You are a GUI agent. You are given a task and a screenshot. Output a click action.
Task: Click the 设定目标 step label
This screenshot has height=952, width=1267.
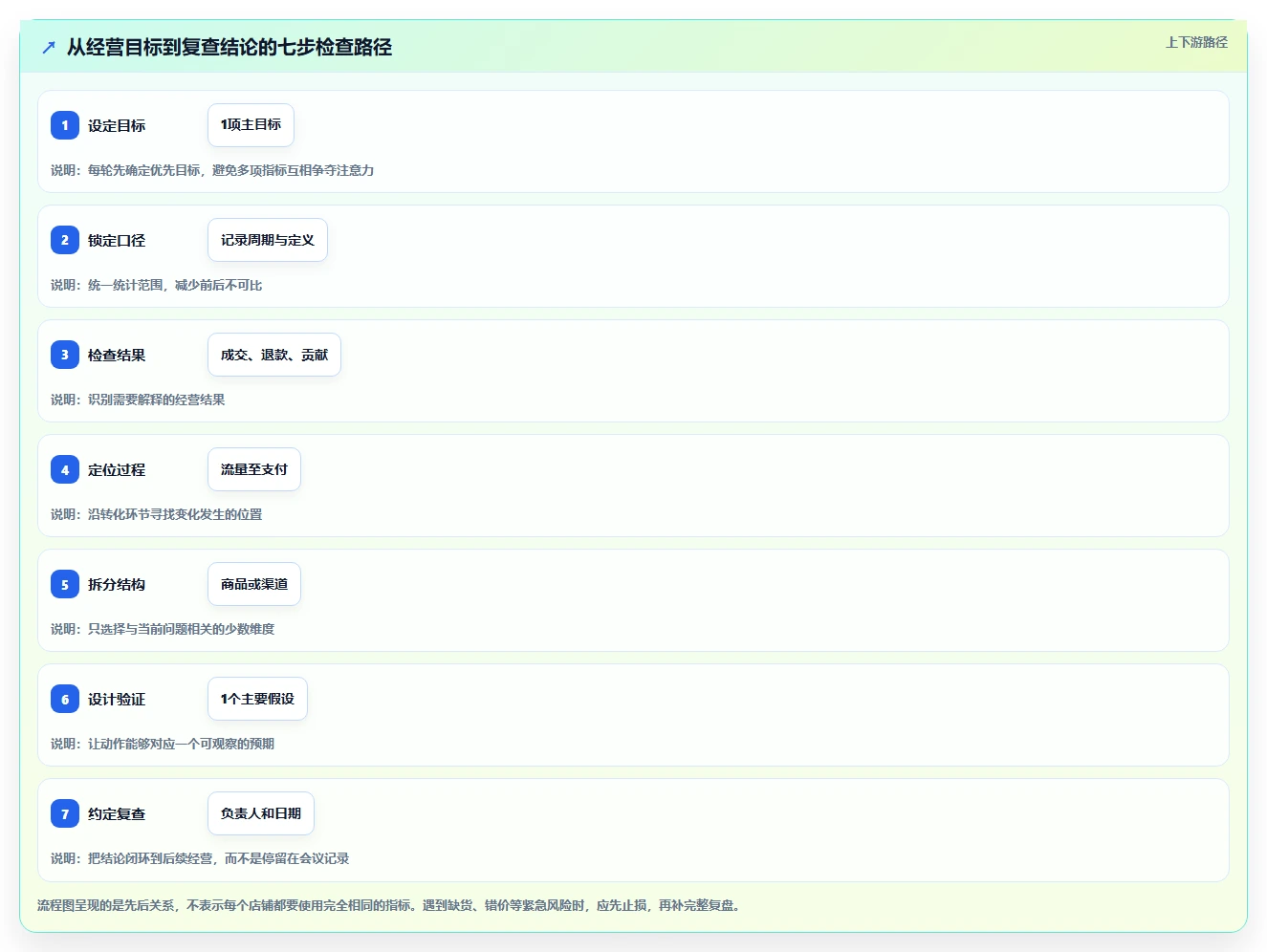click(117, 125)
